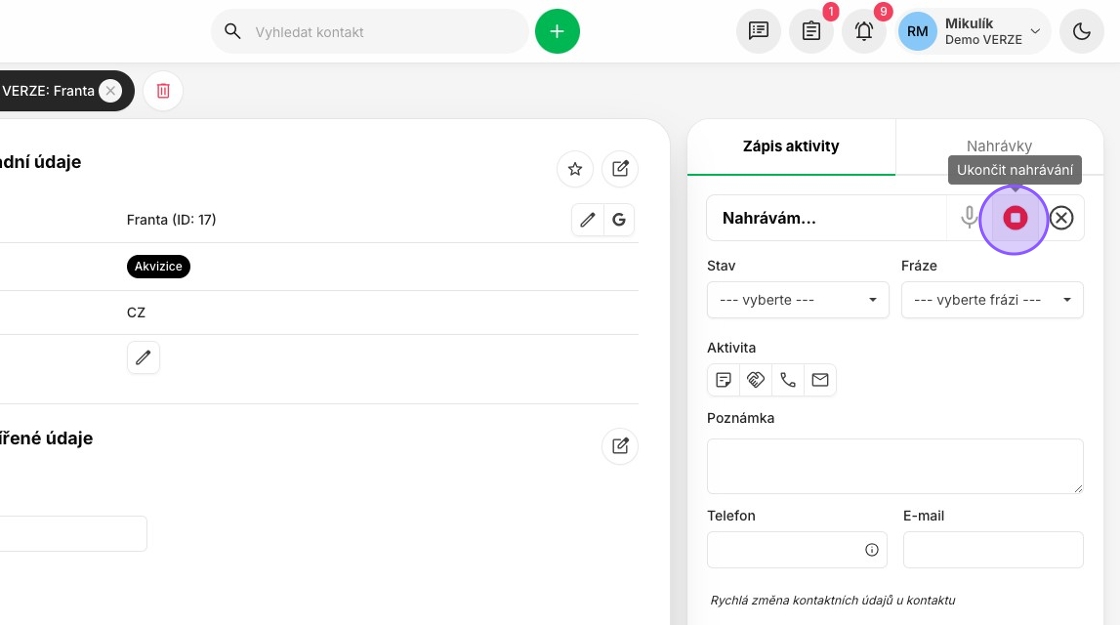Select the meeting handshake activity icon
1120x625 pixels.
756,380
